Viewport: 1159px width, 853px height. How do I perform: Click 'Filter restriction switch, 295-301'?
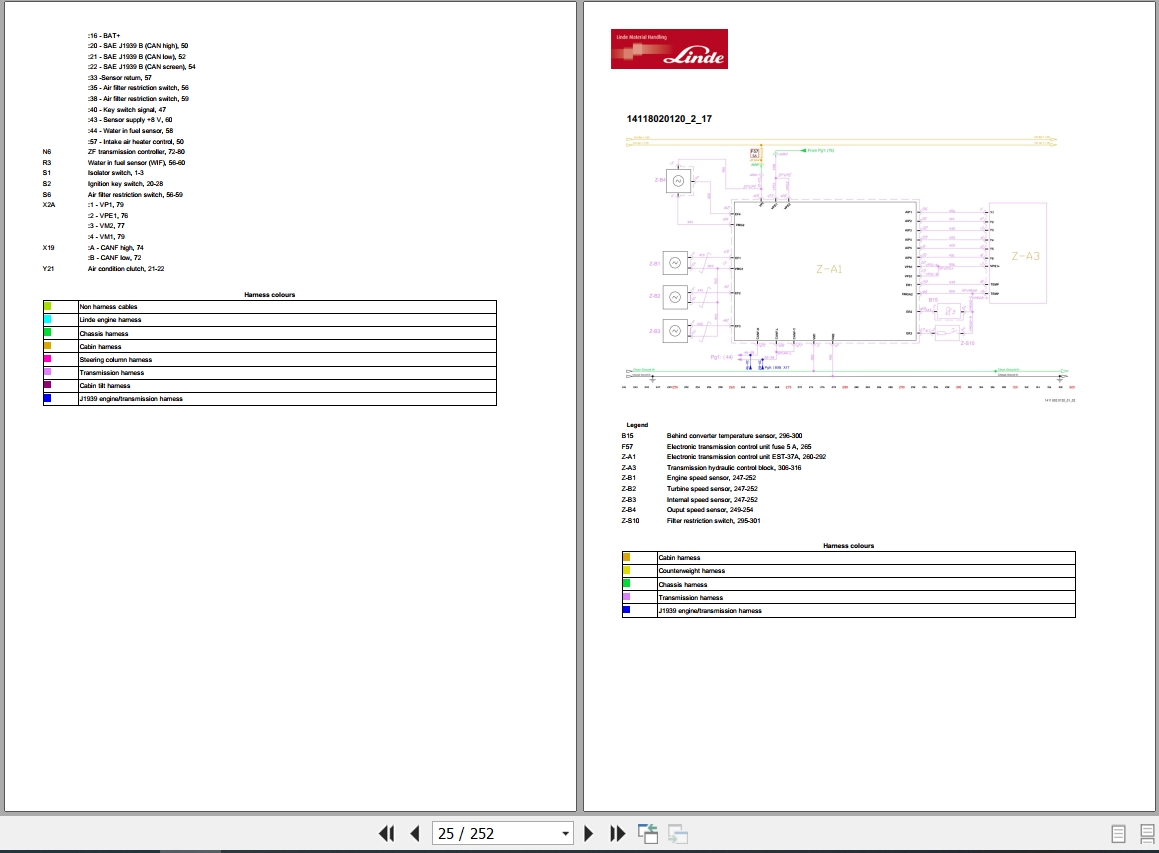[x=713, y=521]
